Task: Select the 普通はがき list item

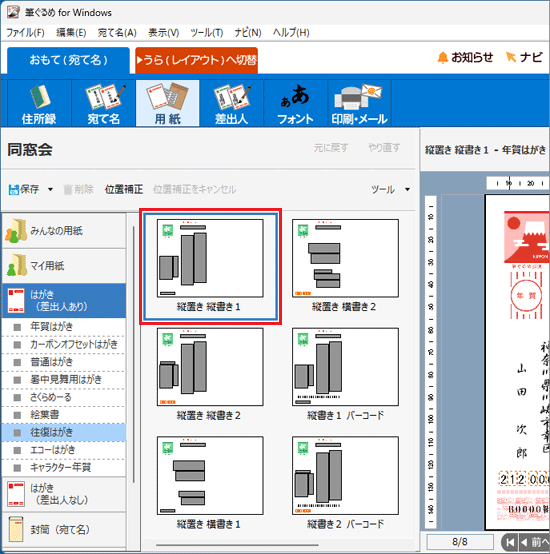Action: click(64, 362)
